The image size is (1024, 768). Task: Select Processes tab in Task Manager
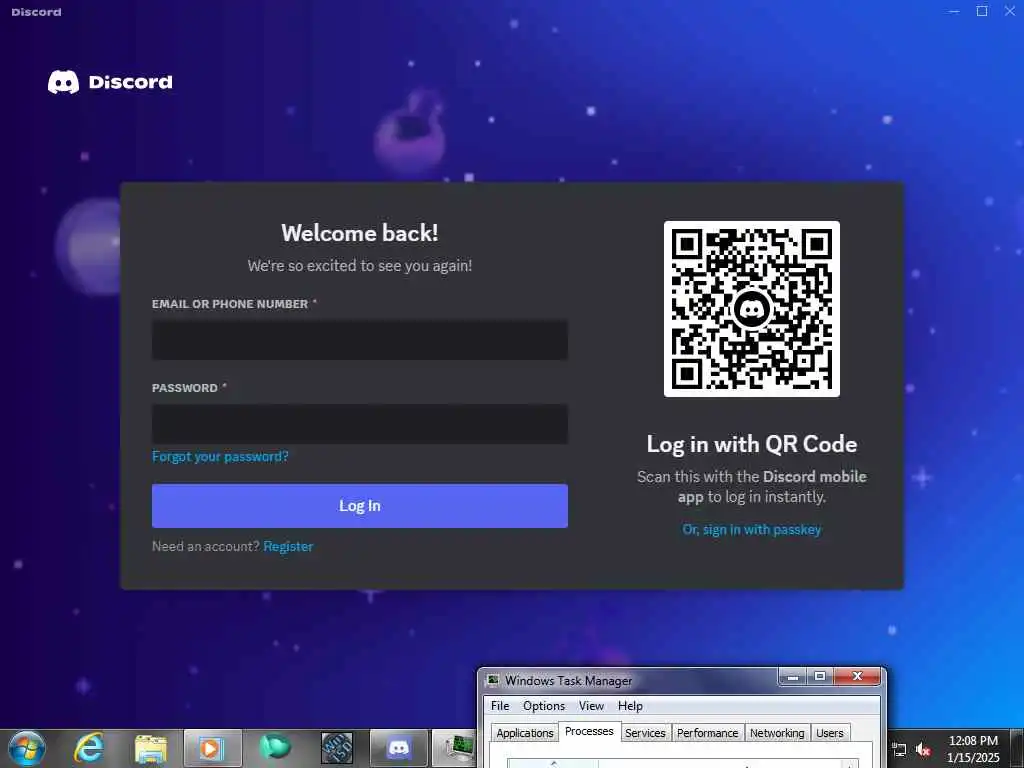click(589, 731)
